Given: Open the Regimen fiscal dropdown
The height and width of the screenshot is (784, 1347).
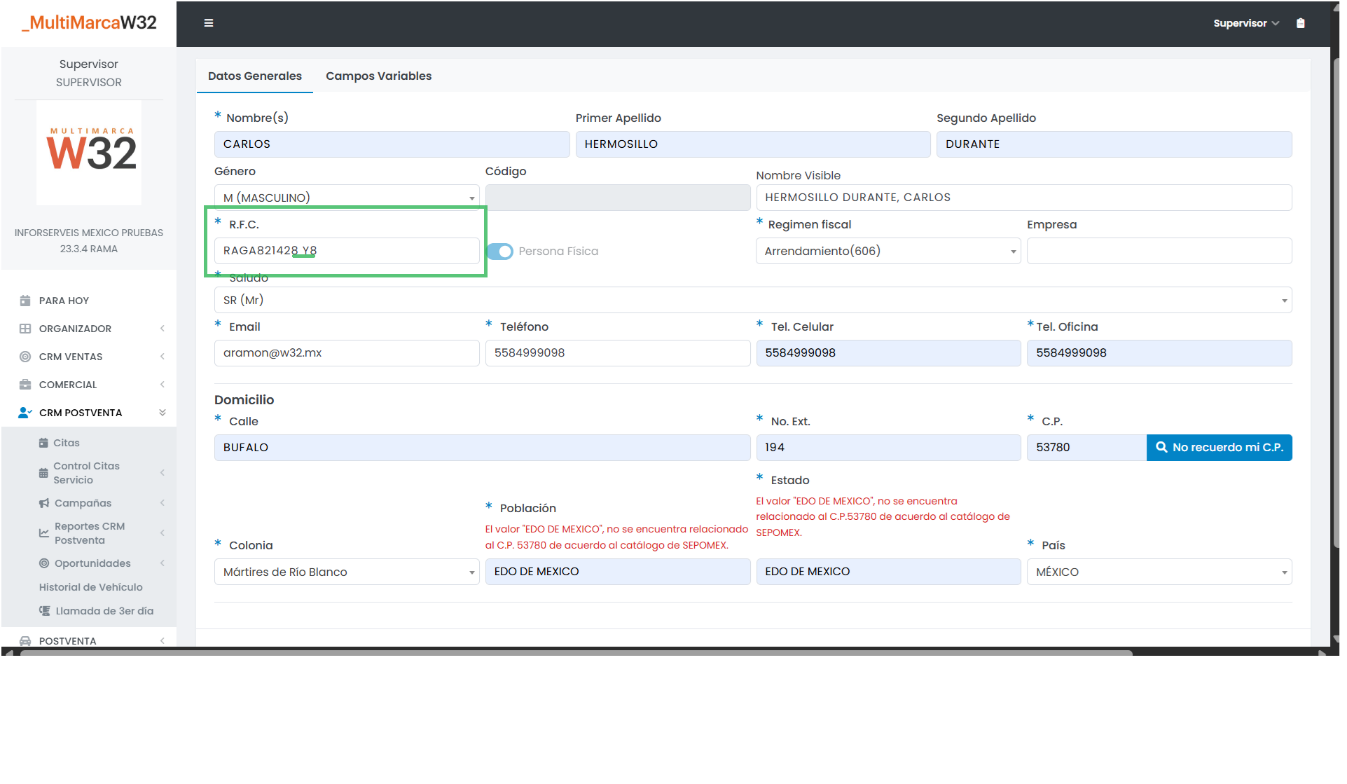Looking at the screenshot, I should click(887, 252).
